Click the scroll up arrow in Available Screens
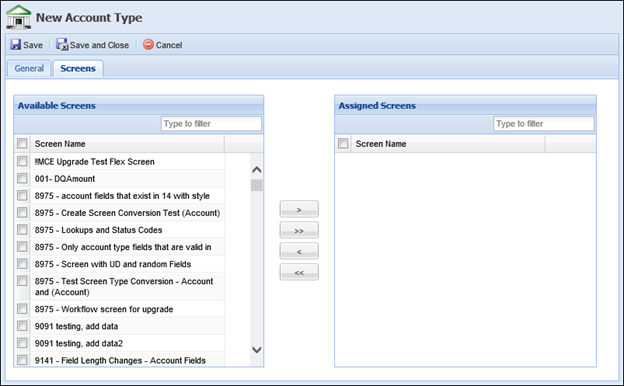 (257, 170)
